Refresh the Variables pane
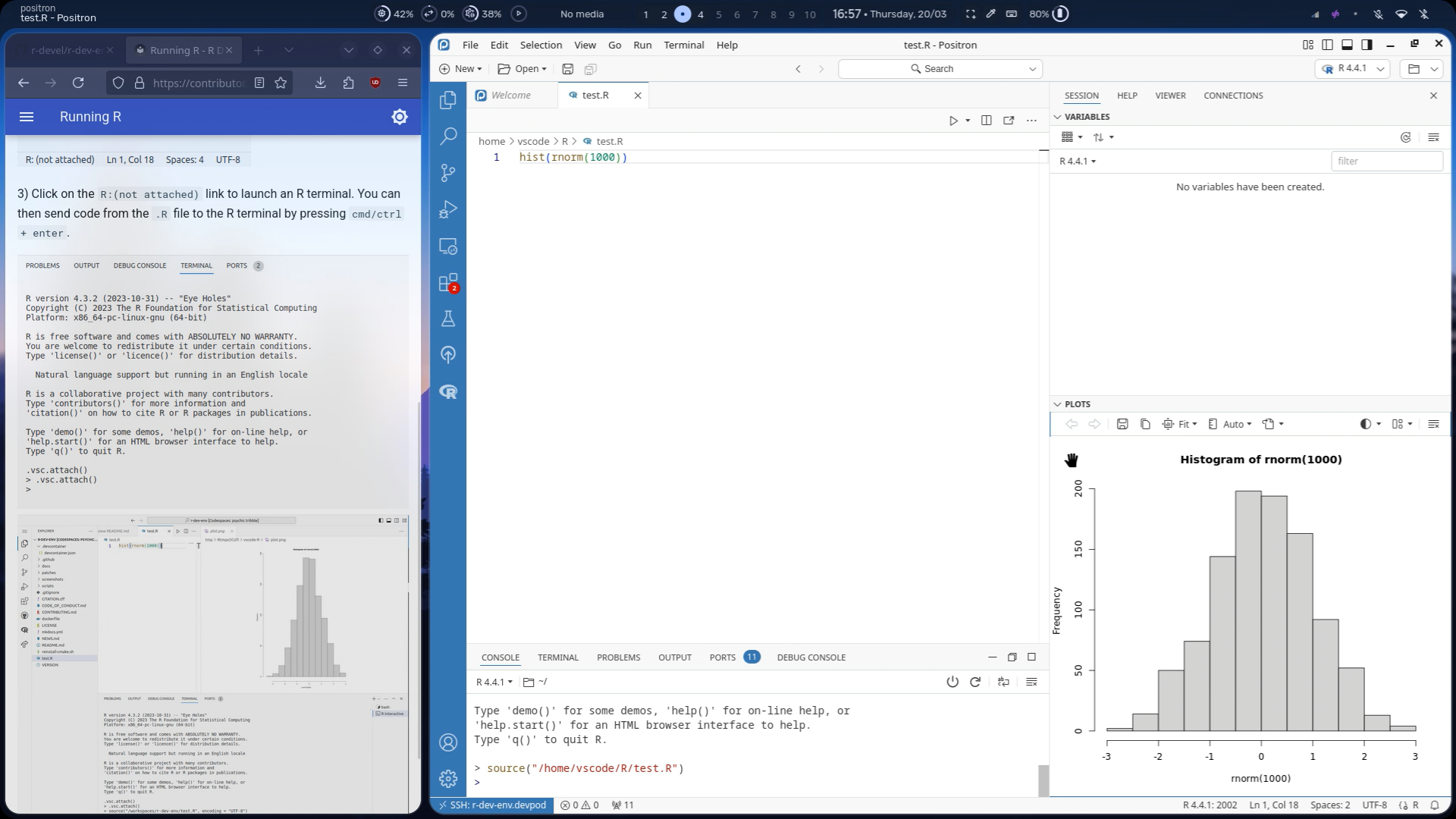The width and height of the screenshot is (1456, 819). click(1405, 137)
